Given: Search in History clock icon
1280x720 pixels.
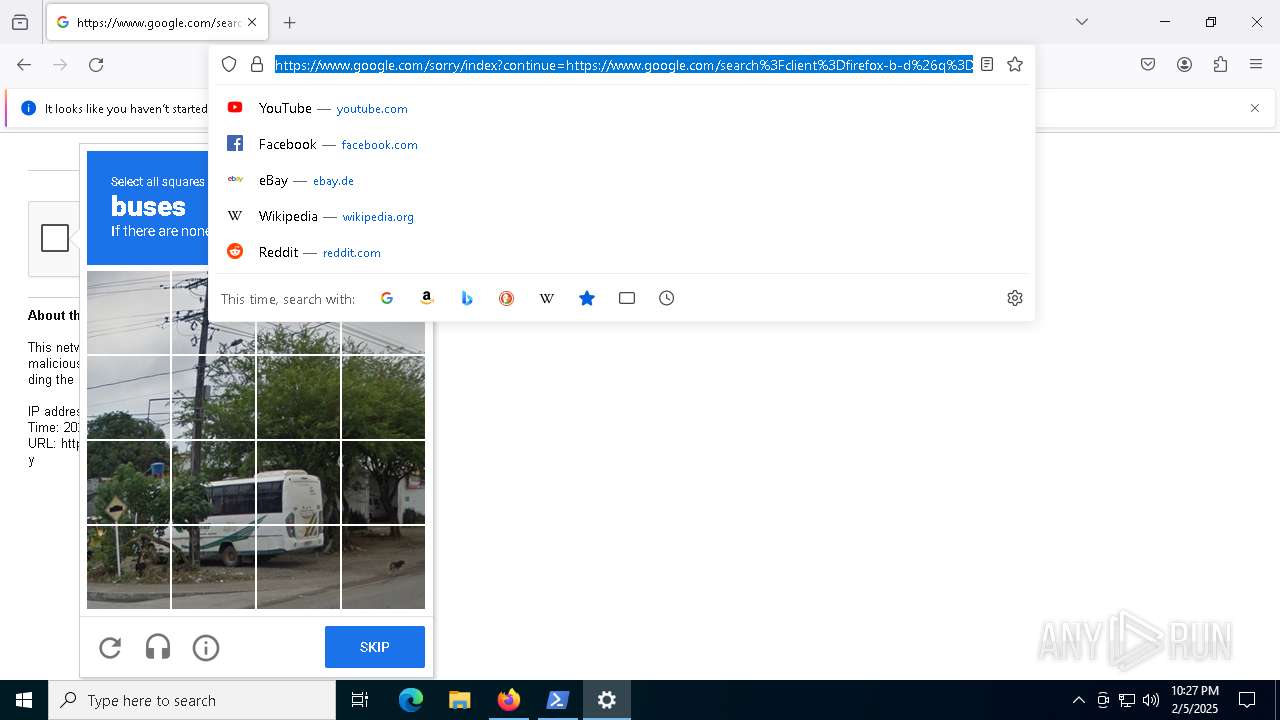Looking at the screenshot, I should [667, 298].
